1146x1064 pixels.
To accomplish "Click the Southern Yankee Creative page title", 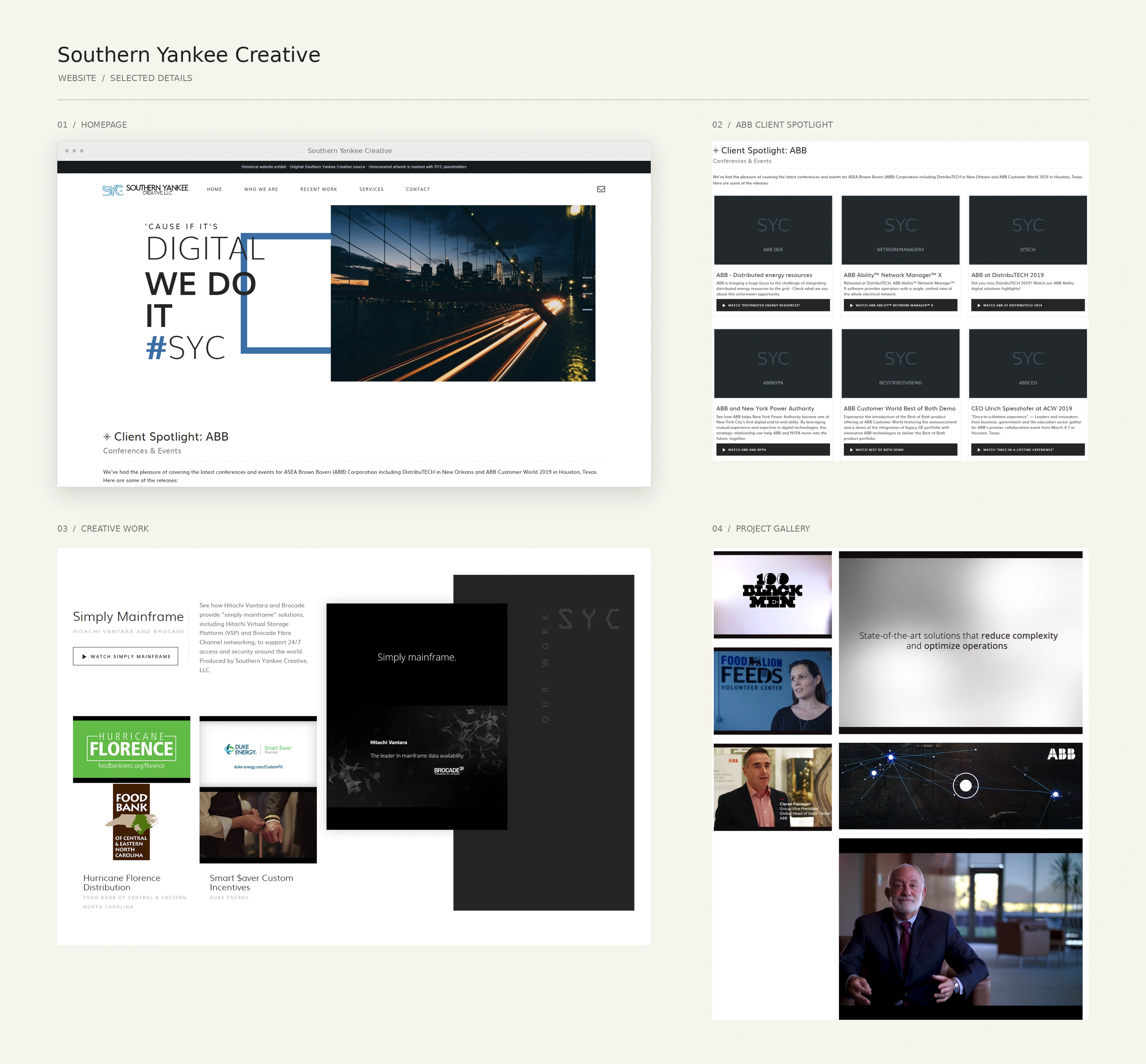I will 189,55.
